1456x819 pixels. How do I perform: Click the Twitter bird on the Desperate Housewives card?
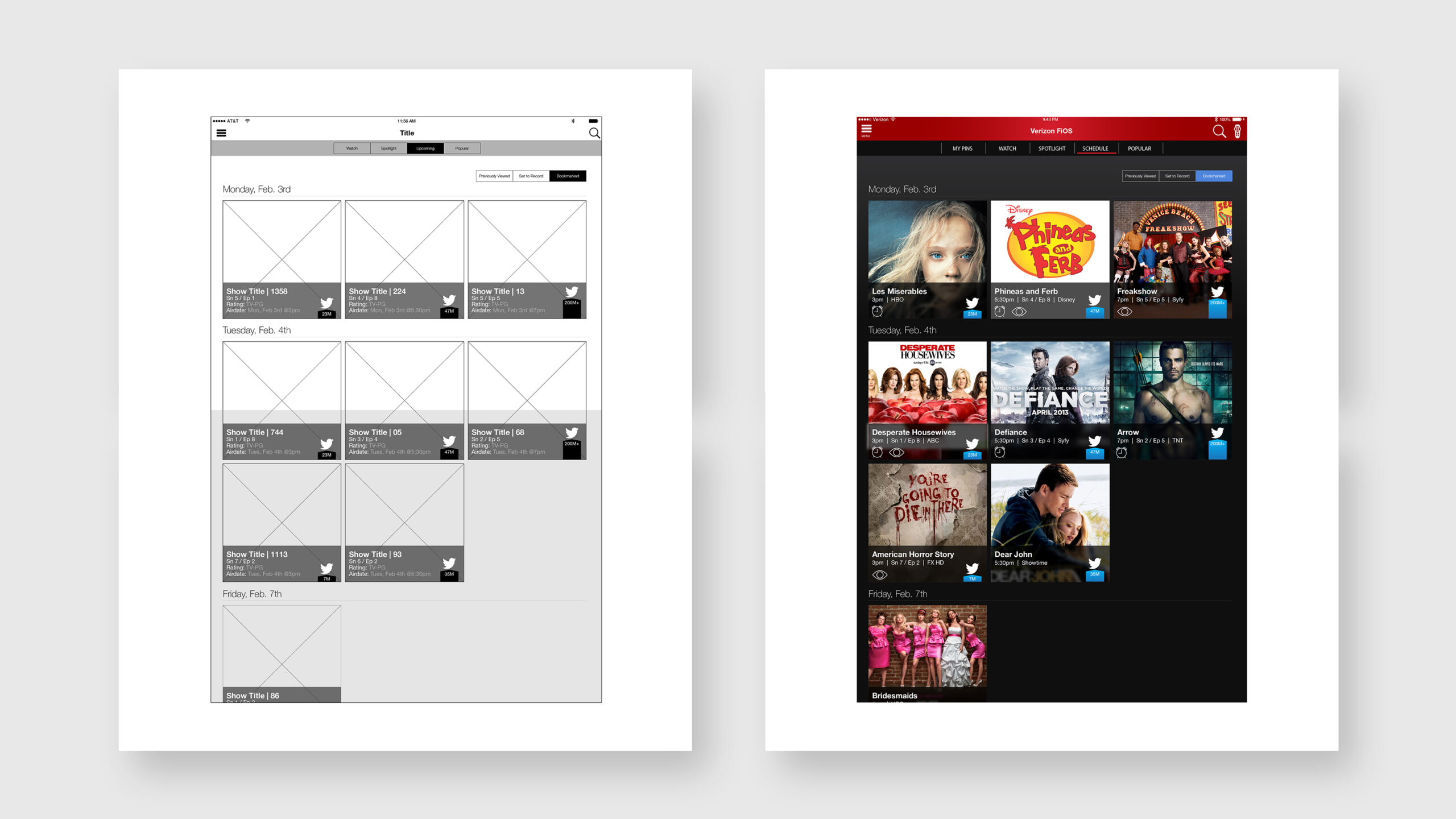click(x=973, y=444)
